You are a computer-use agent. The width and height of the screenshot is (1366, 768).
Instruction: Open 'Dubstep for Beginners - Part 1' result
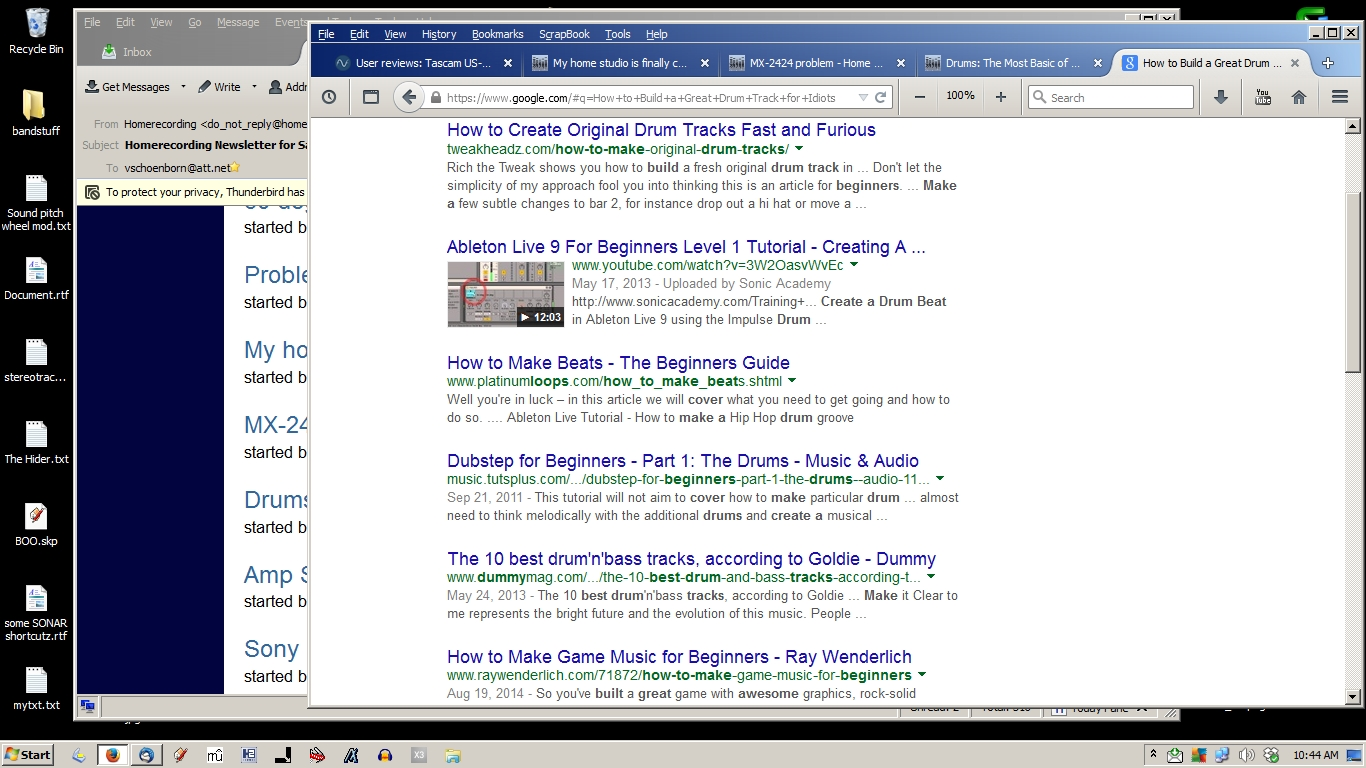[683, 461]
